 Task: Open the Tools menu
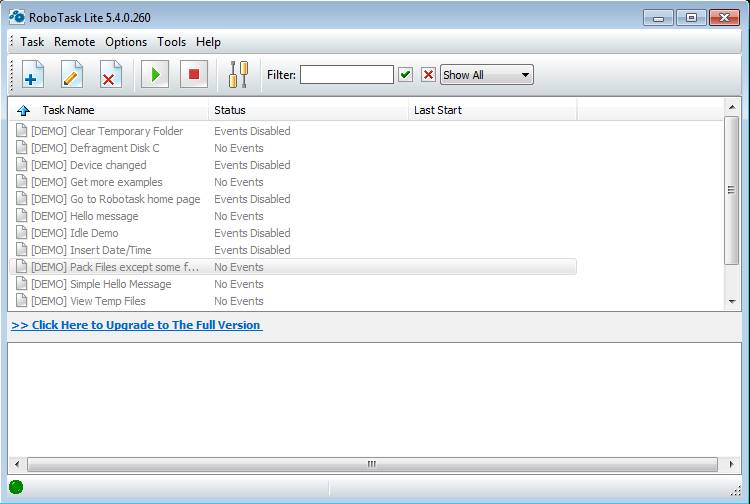click(171, 42)
